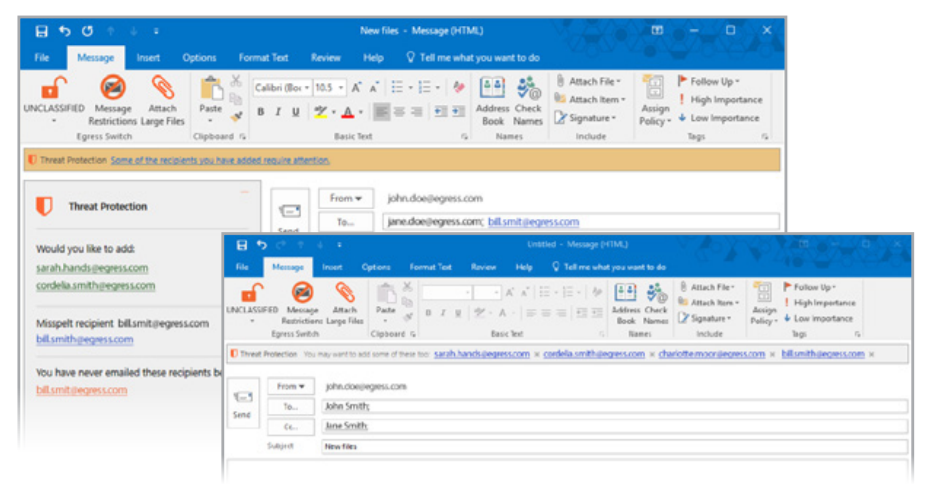
Task: Toggle Bold in New files window
Action: pos(260,112)
